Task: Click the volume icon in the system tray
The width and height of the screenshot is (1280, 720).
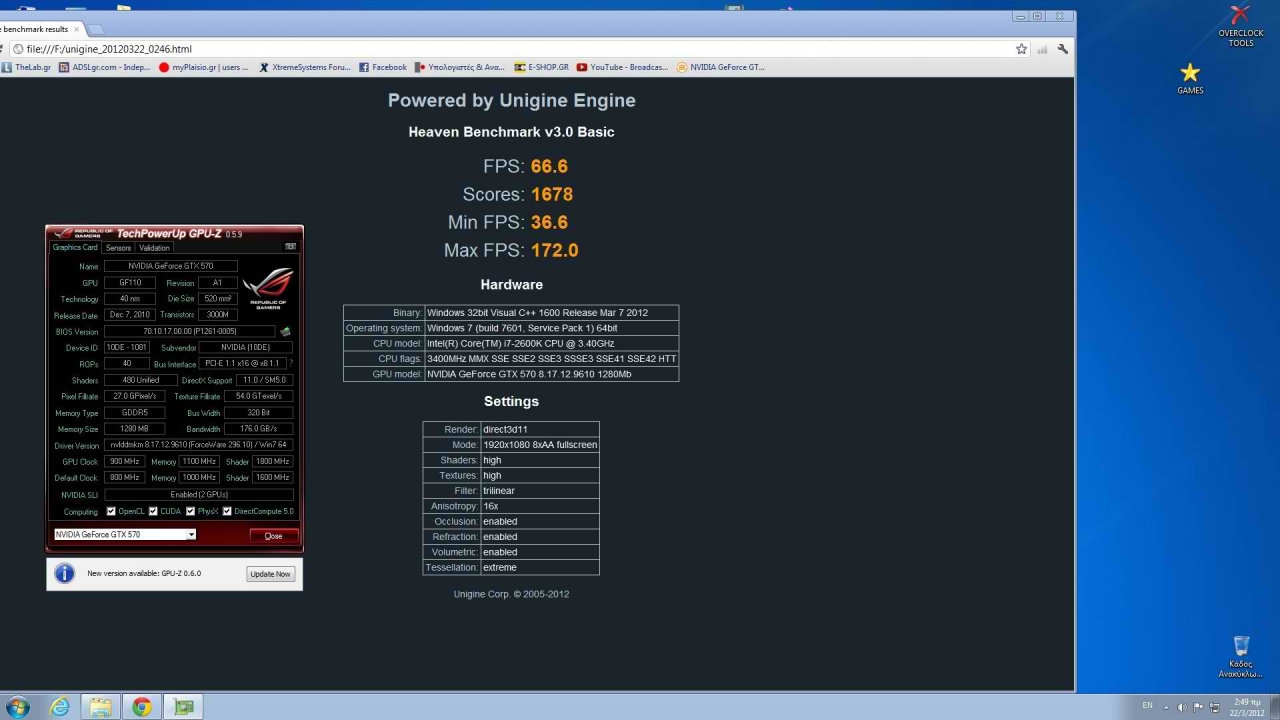Action: click(1181, 707)
